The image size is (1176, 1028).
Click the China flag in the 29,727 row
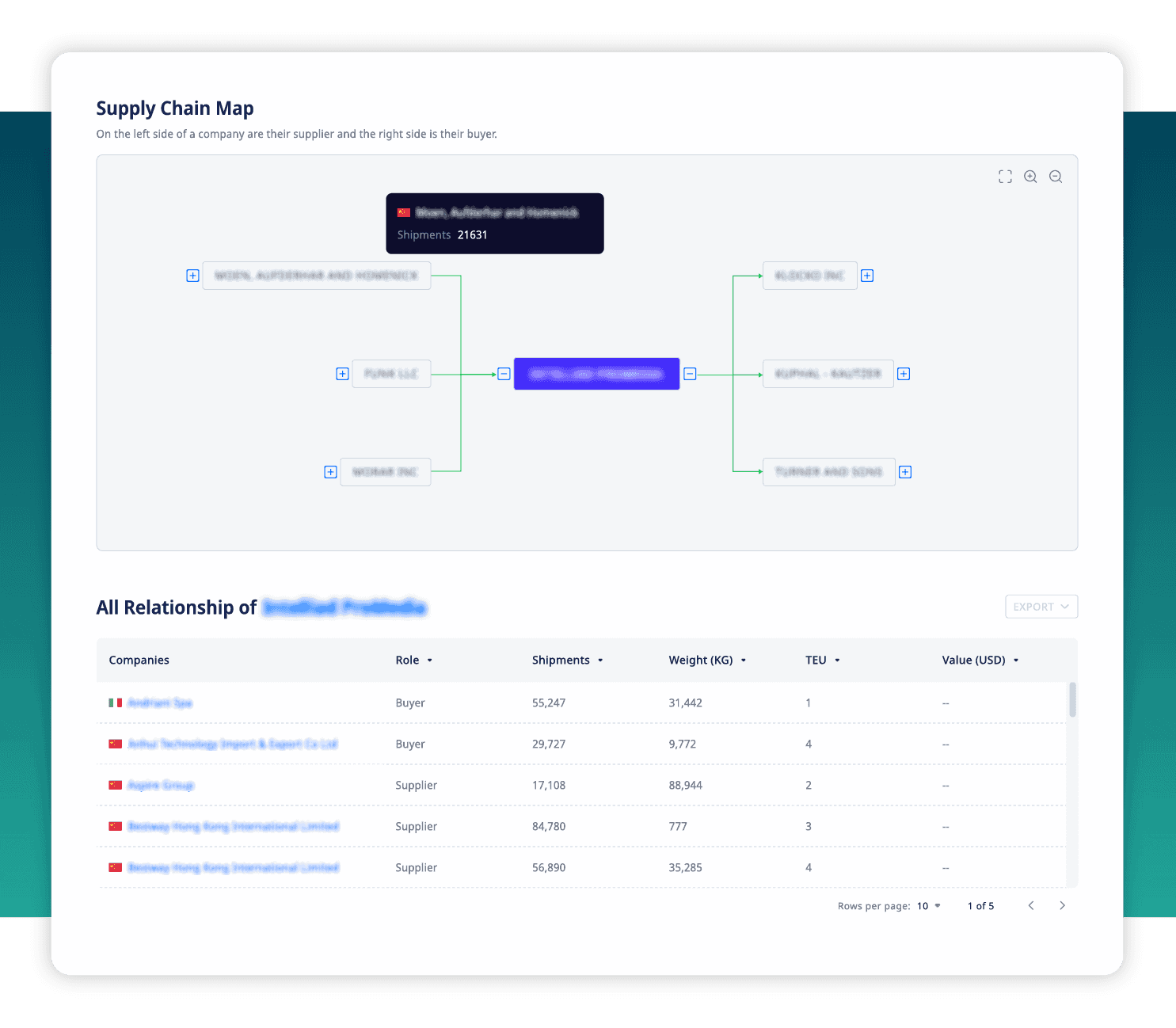click(115, 744)
